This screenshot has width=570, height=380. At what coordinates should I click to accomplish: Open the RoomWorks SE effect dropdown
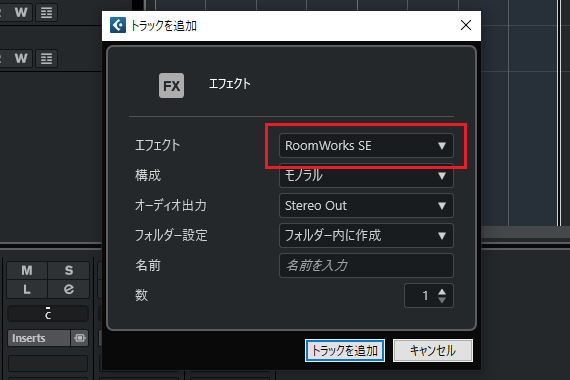coord(366,146)
